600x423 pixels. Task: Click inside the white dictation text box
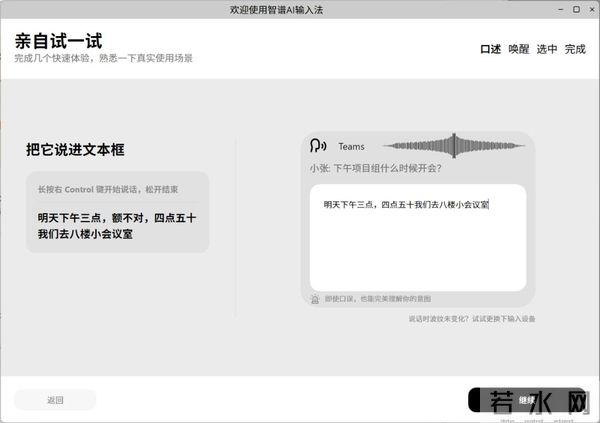(418, 238)
